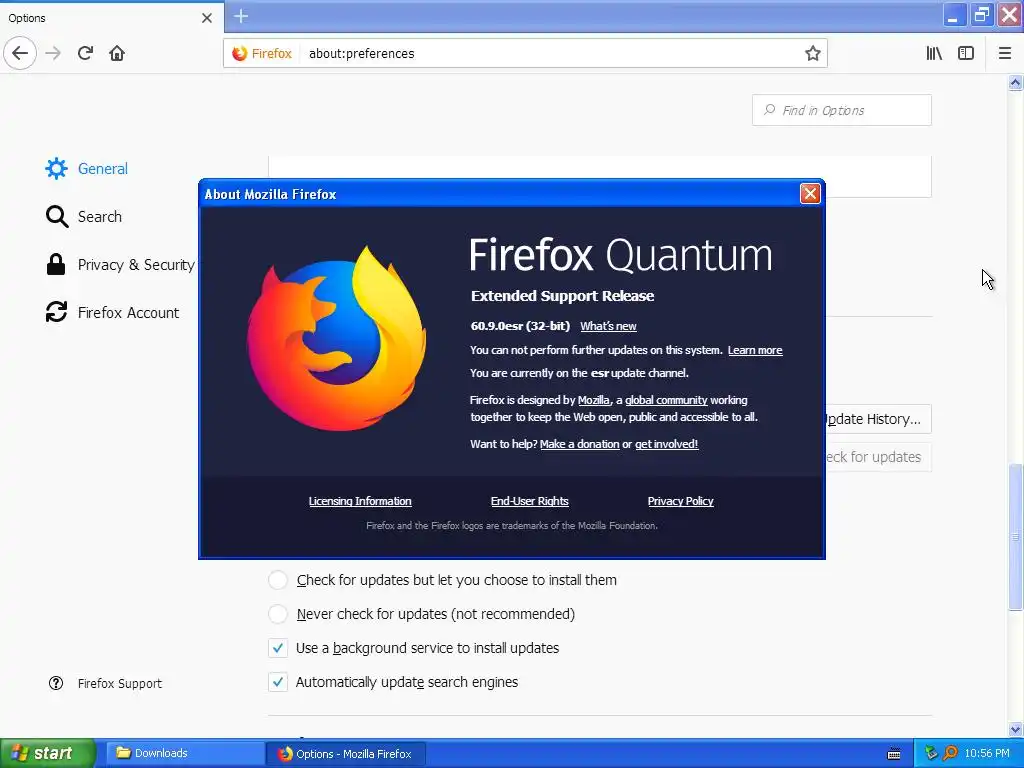Open a new tab with the plus
The image size is (1024, 768).
click(x=241, y=16)
